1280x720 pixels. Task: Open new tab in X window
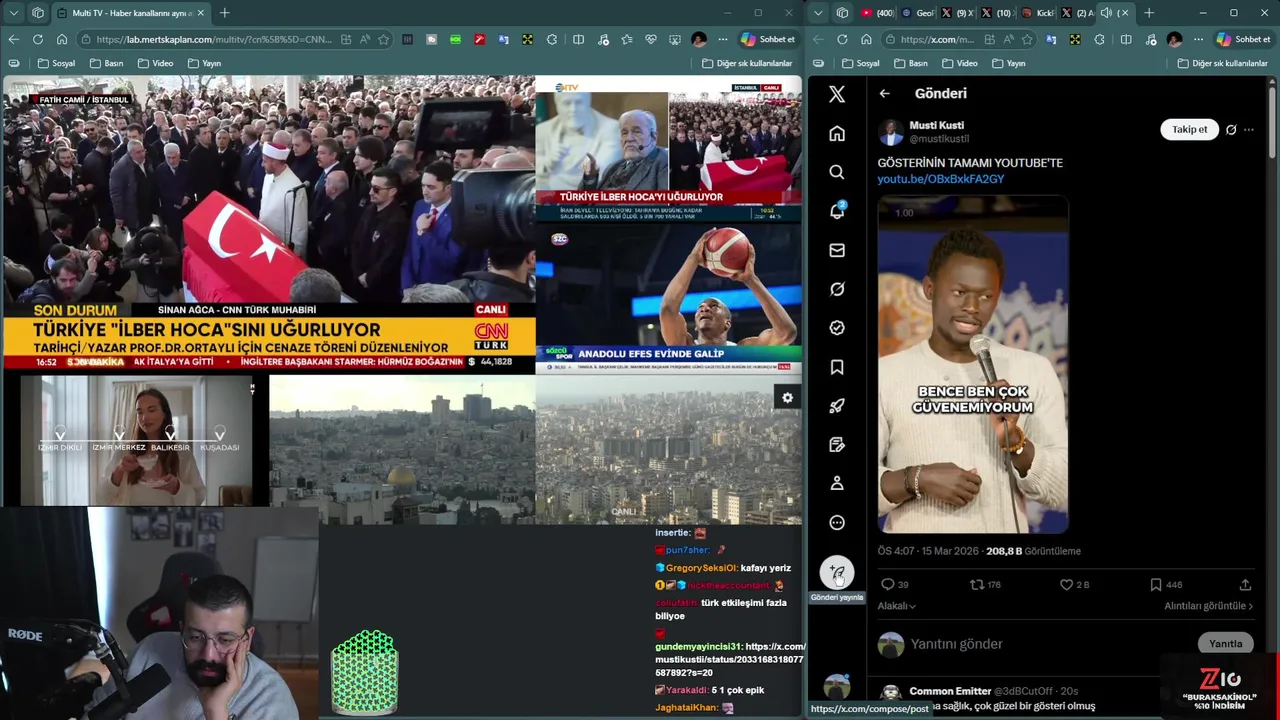point(1148,13)
